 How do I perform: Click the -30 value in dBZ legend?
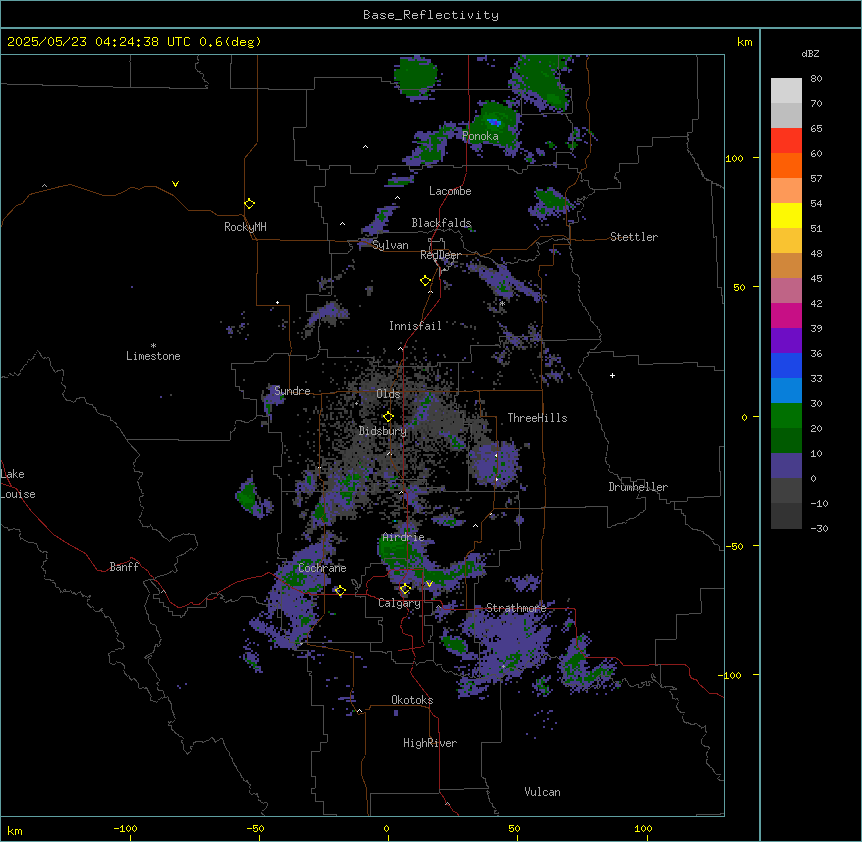[819, 528]
